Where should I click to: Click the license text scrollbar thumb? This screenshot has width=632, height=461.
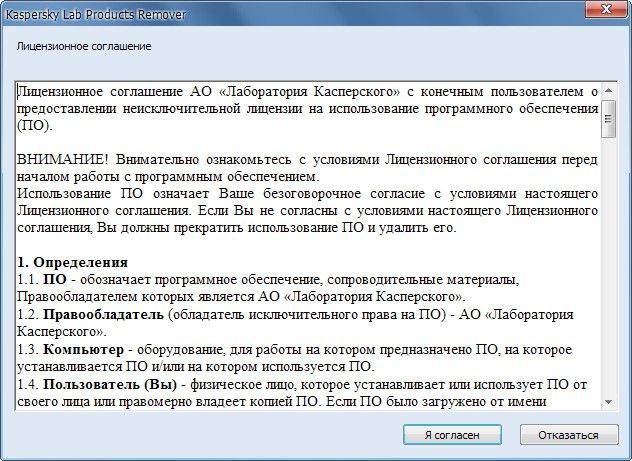(609, 119)
